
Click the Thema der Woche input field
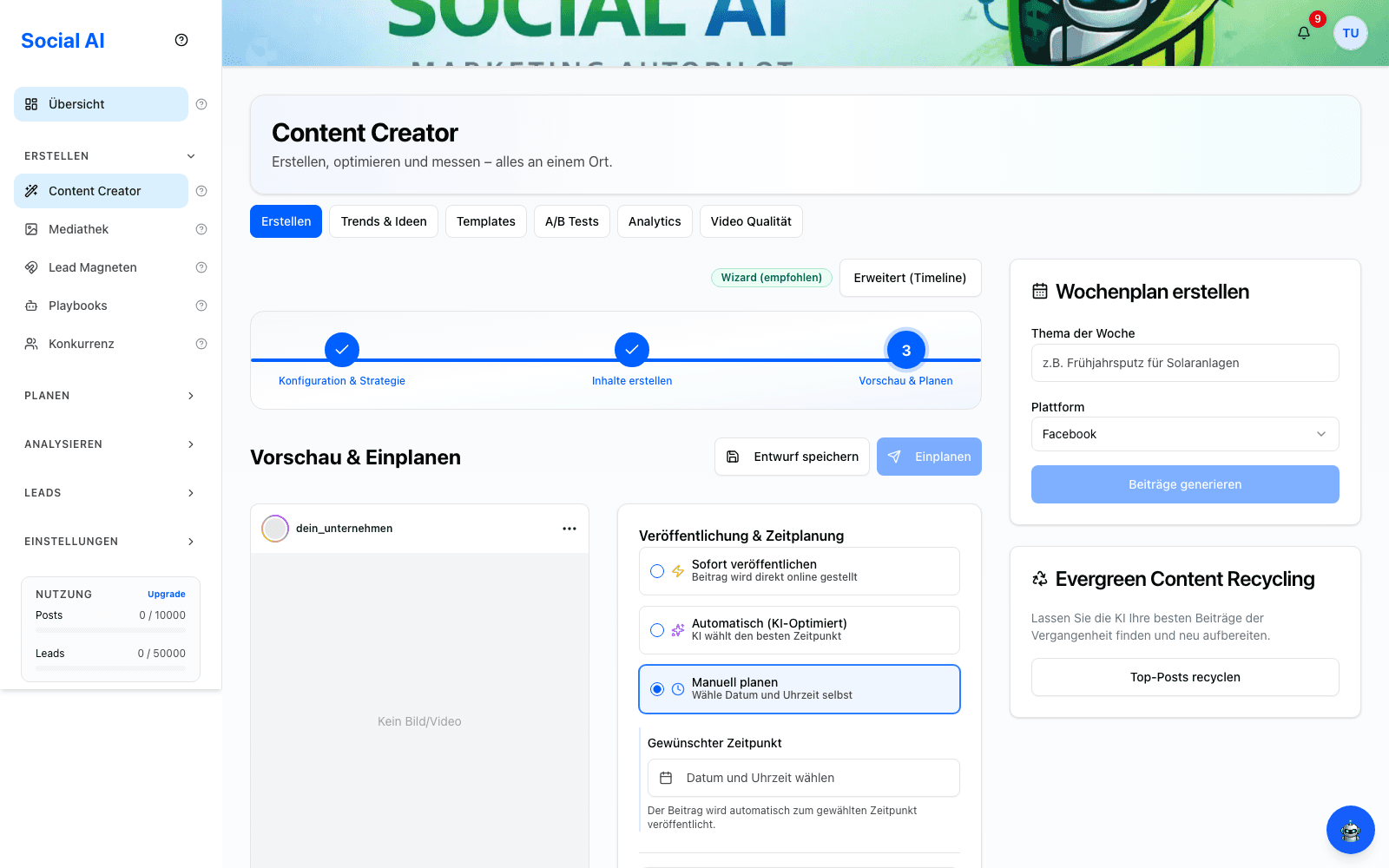coord(1185,363)
